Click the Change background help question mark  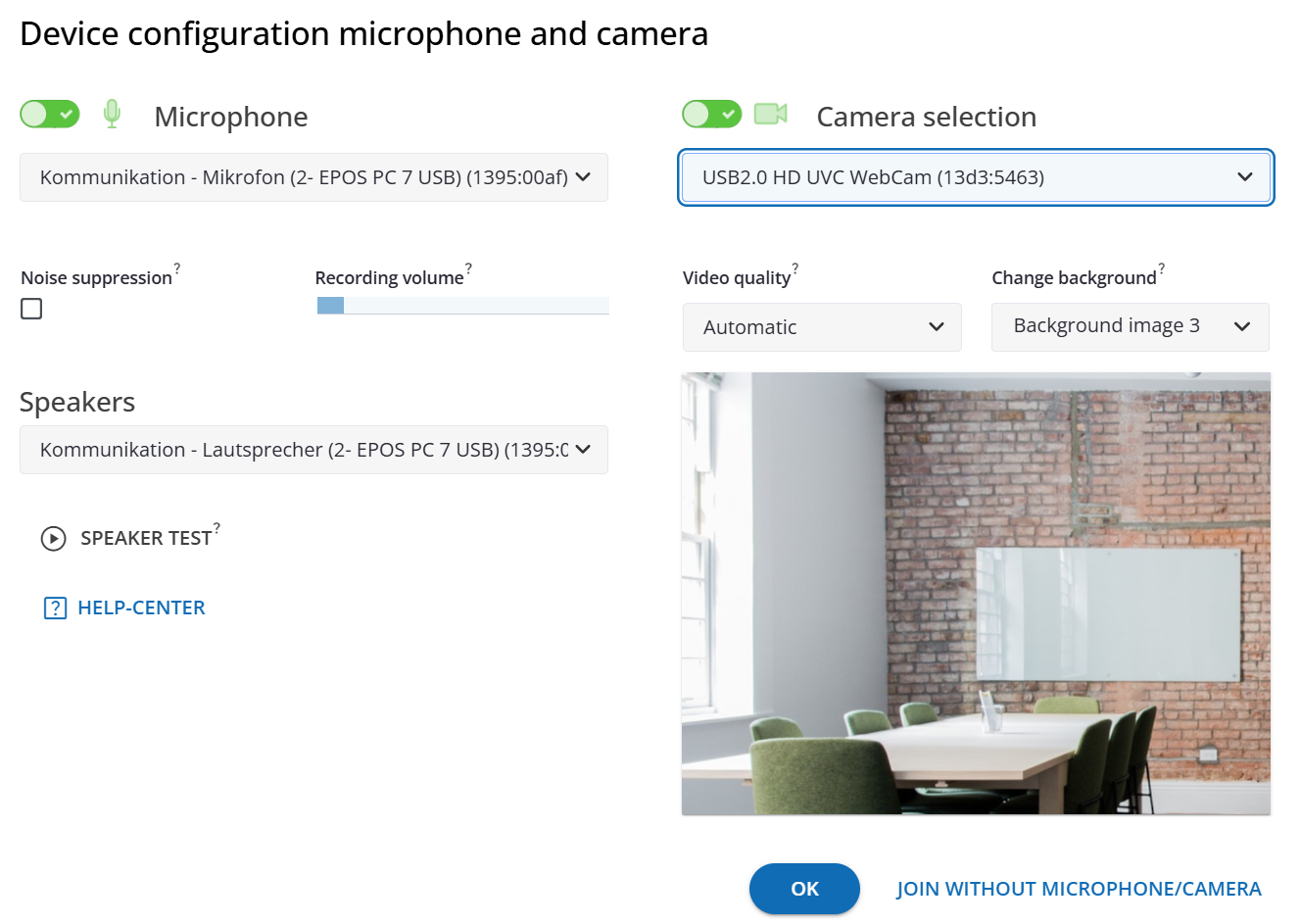tap(1162, 267)
